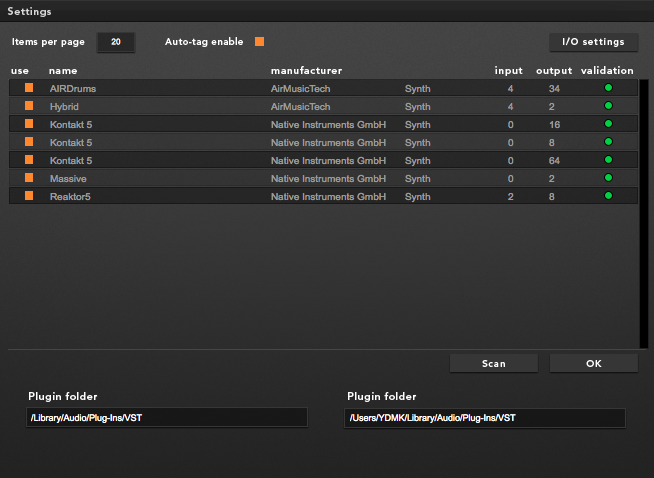The width and height of the screenshot is (654, 478).
Task: Sort by the manufacturer column header
Action: point(306,70)
